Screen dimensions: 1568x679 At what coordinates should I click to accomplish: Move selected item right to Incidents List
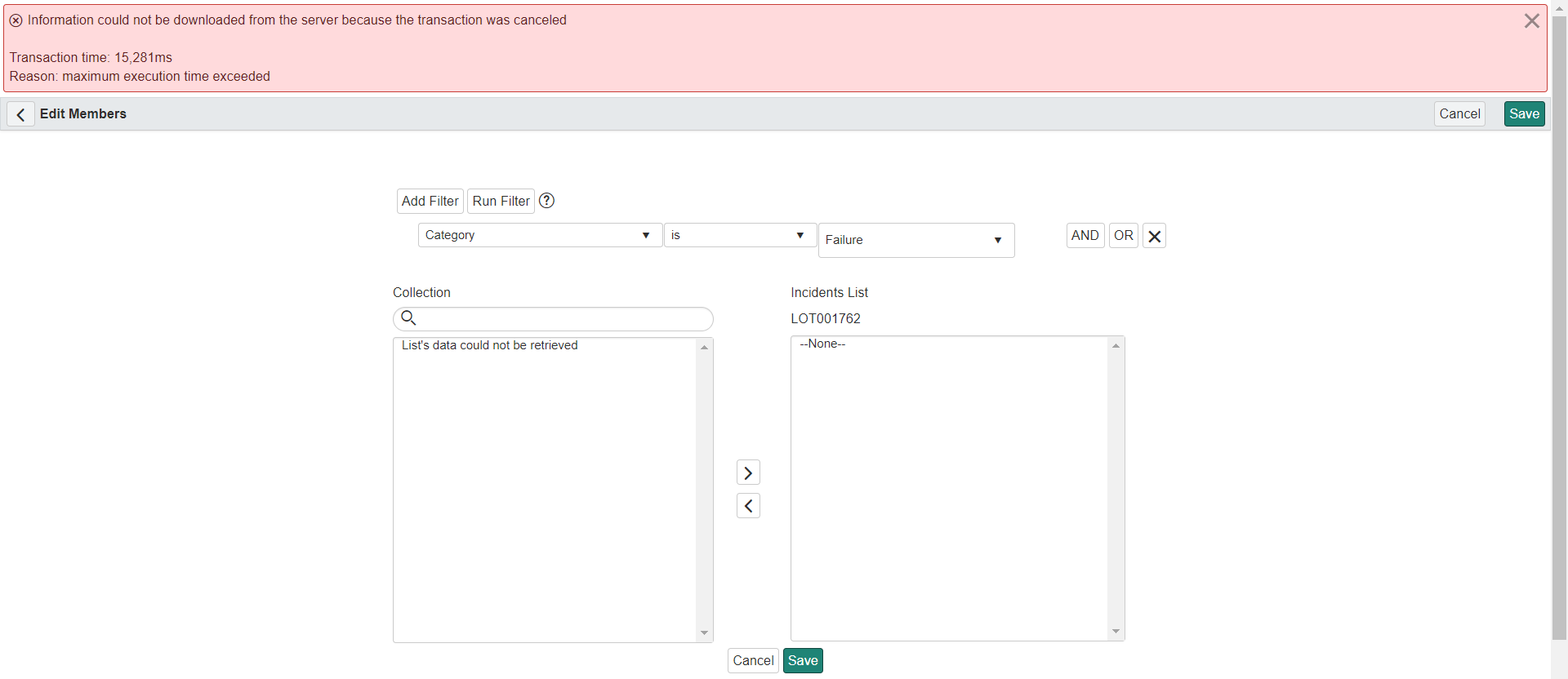pos(748,473)
